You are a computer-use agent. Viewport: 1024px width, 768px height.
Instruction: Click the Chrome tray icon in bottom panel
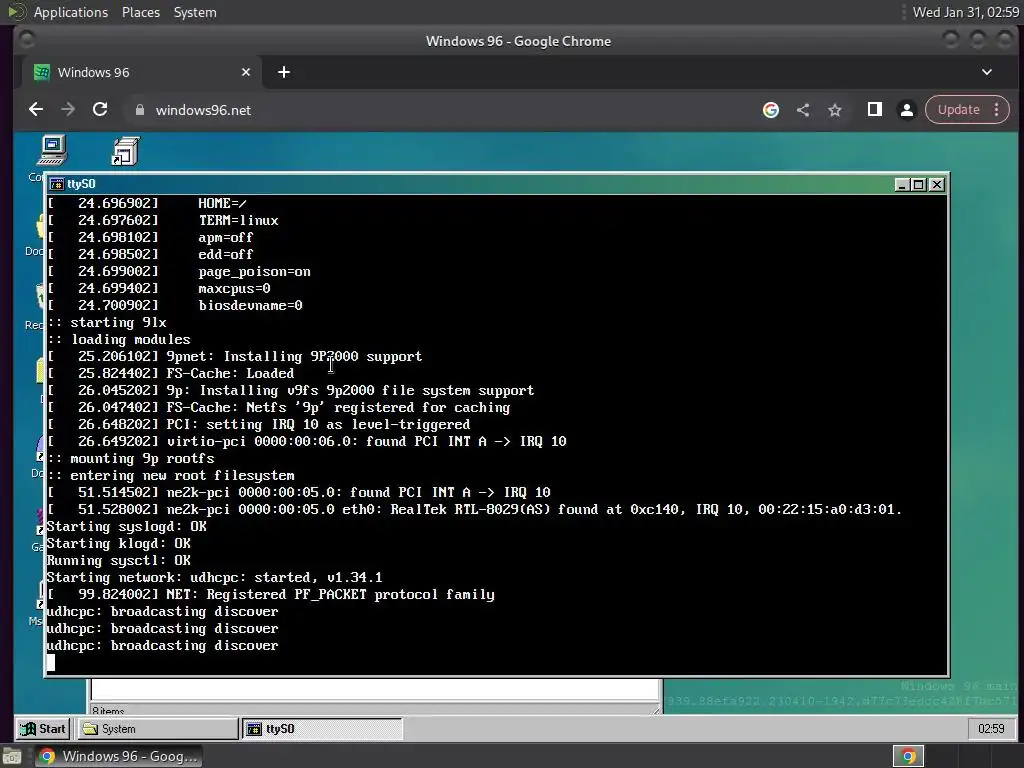(x=908, y=756)
